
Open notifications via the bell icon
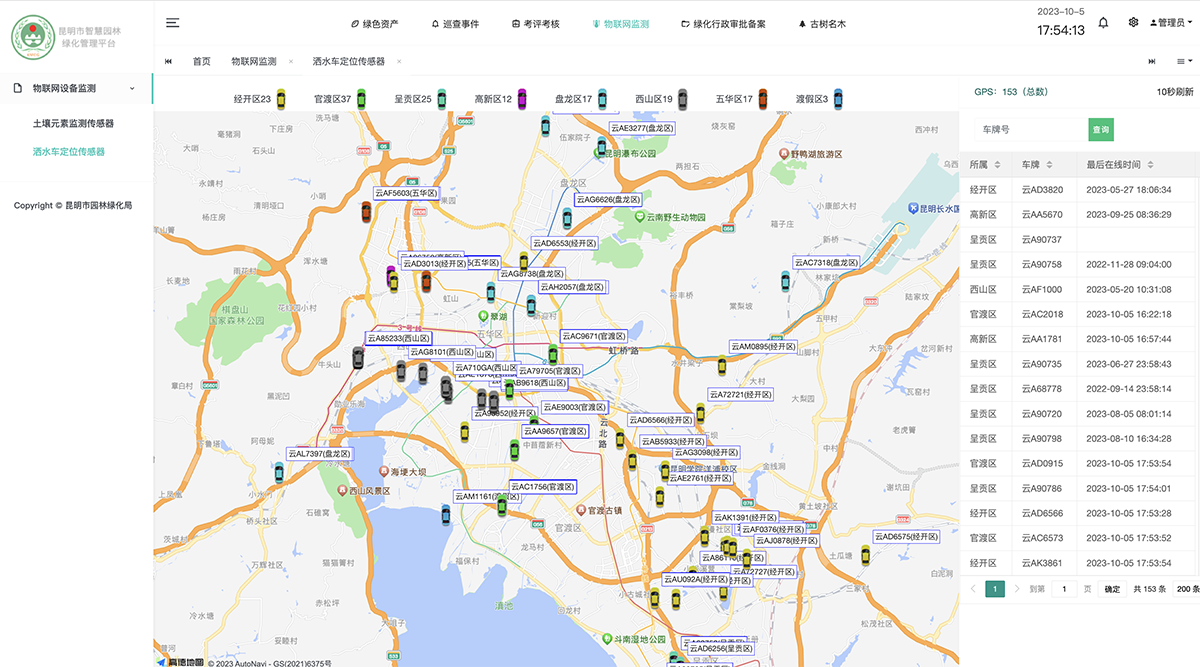[1103, 23]
